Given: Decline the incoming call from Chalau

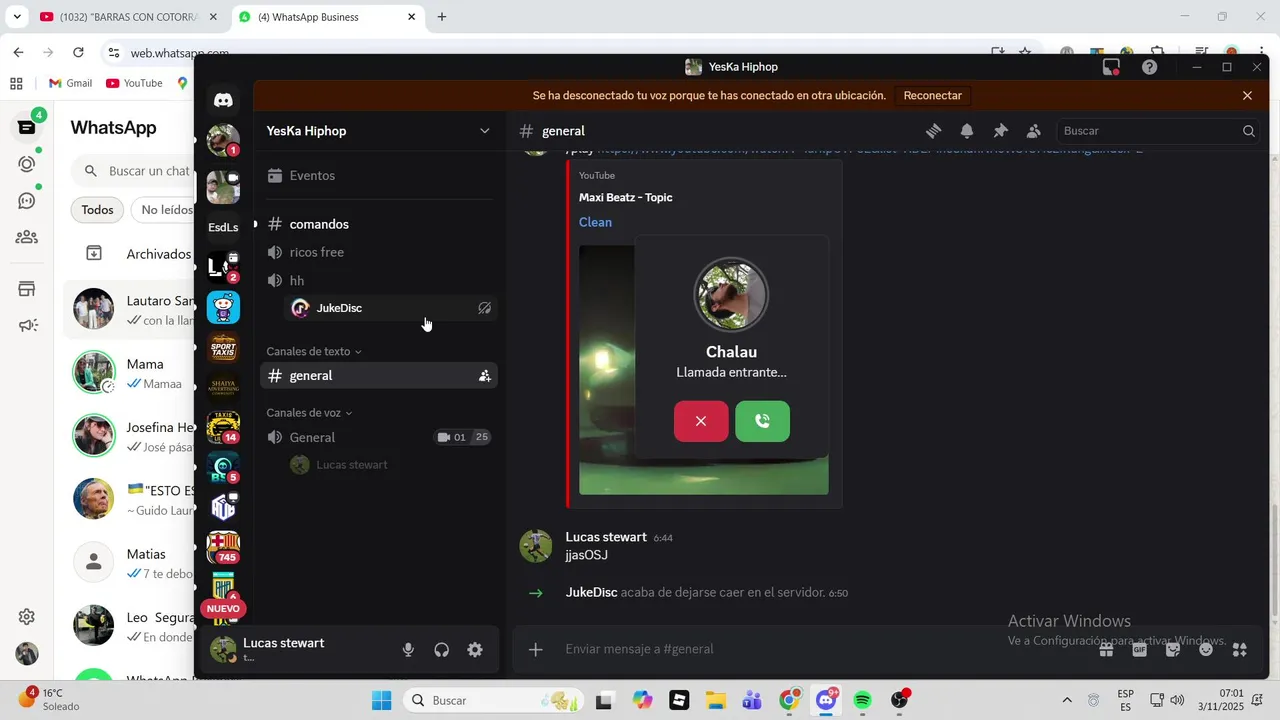Looking at the screenshot, I should (701, 421).
